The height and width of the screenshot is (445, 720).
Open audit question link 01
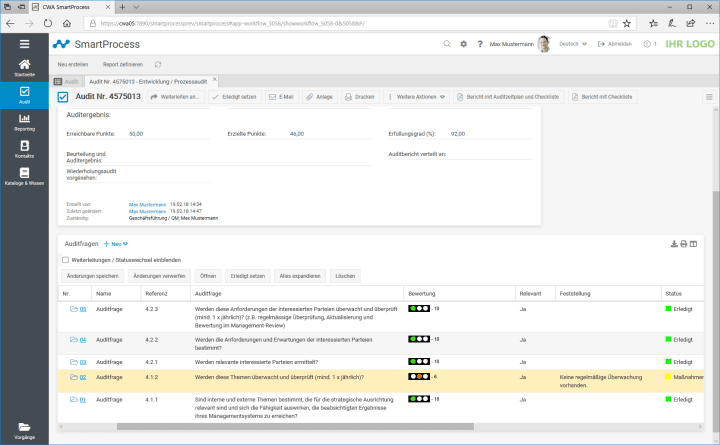(83, 400)
